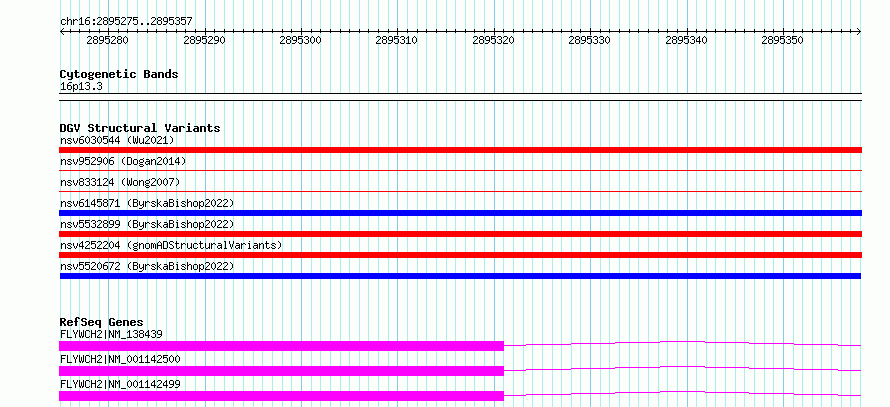Screen dimensions: 890x407
Task: Open variant nsv6145871 (ByrskaBishop2022) label
Action: click(147, 203)
